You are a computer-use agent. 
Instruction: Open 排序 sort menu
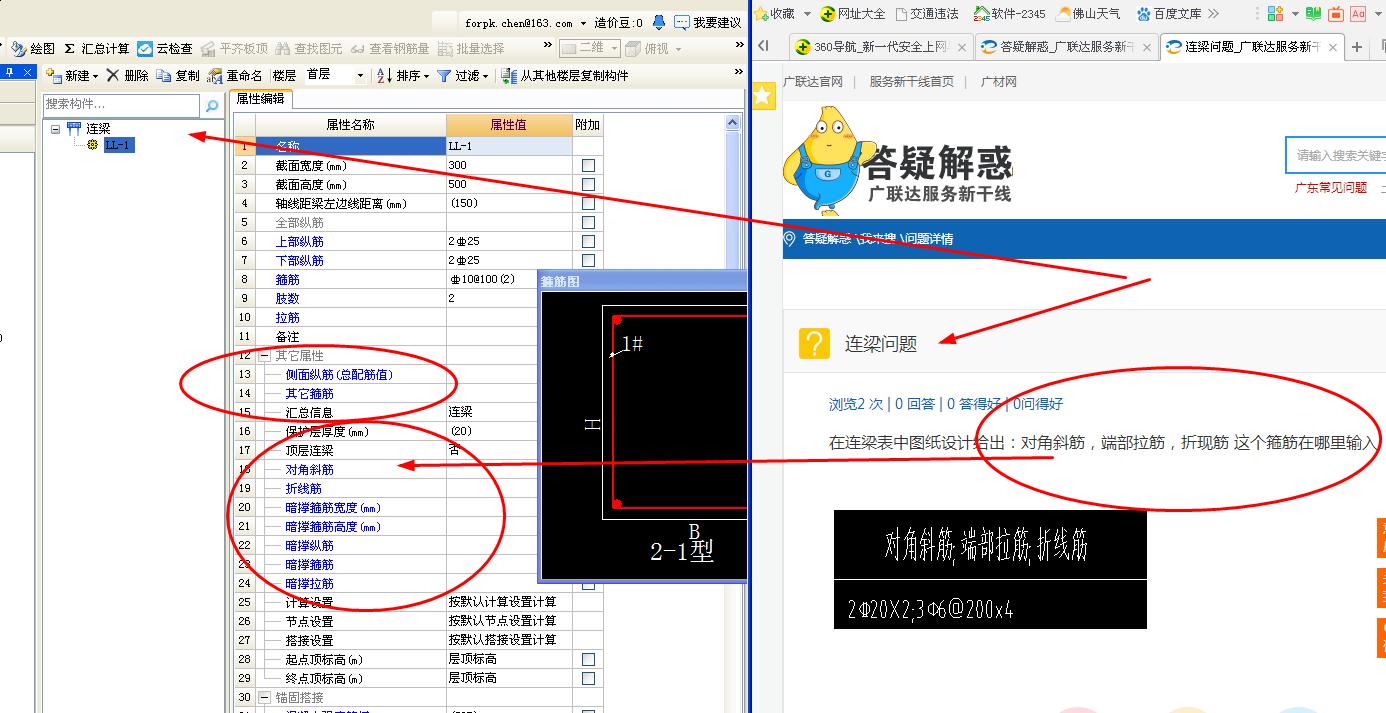pos(402,76)
